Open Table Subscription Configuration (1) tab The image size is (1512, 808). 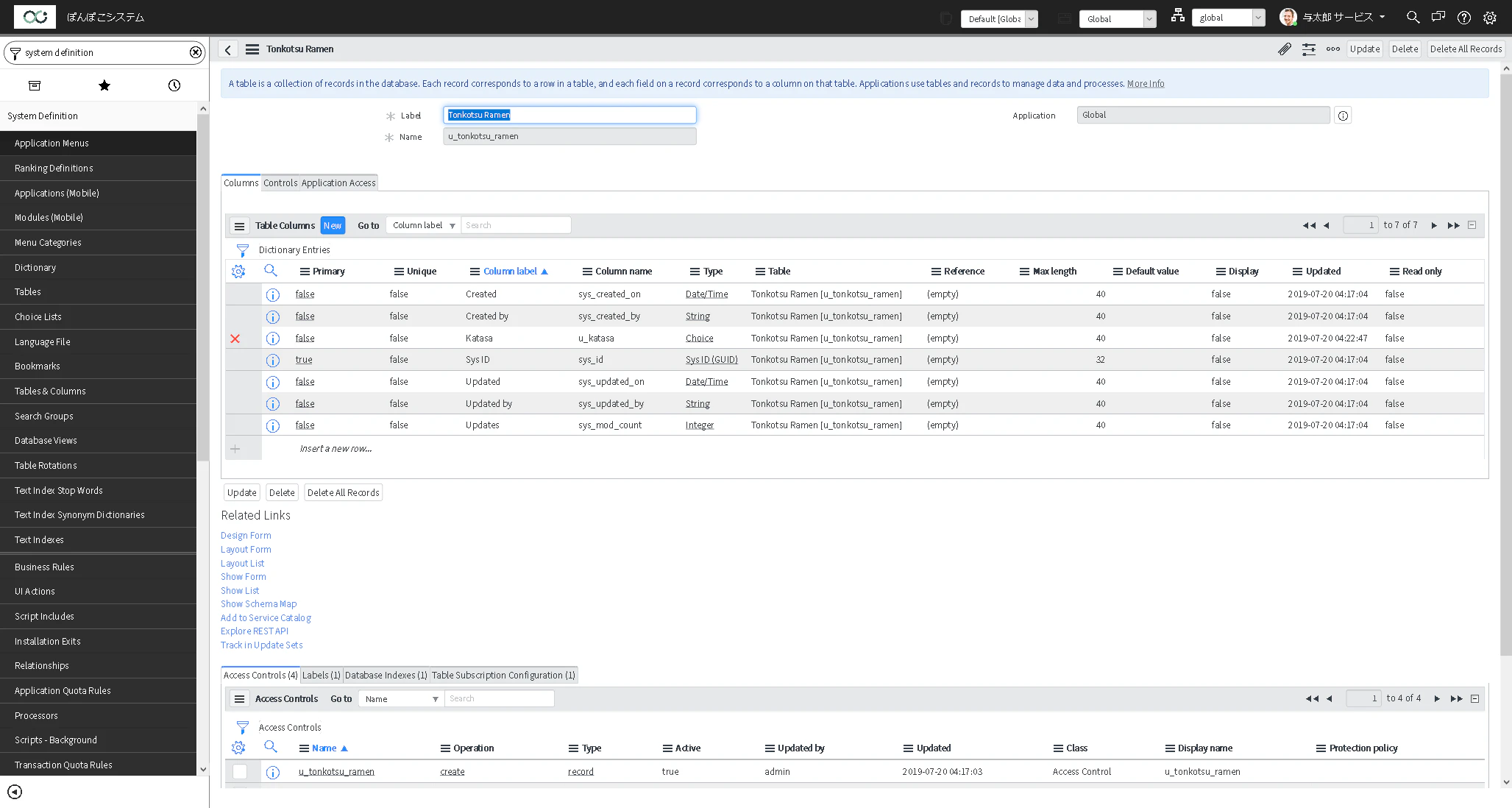coord(503,676)
